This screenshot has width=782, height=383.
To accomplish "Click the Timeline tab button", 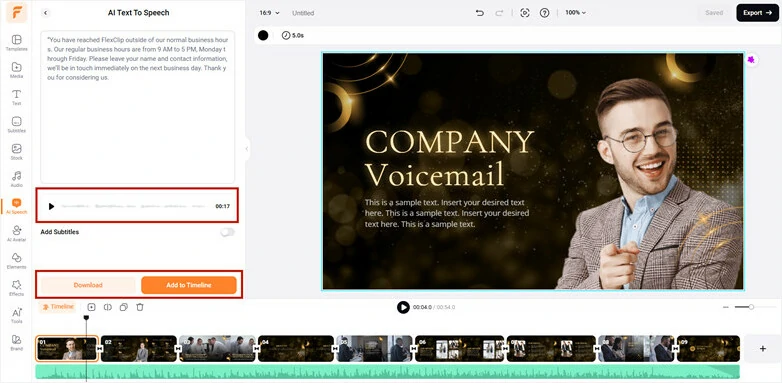I will point(58,307).
